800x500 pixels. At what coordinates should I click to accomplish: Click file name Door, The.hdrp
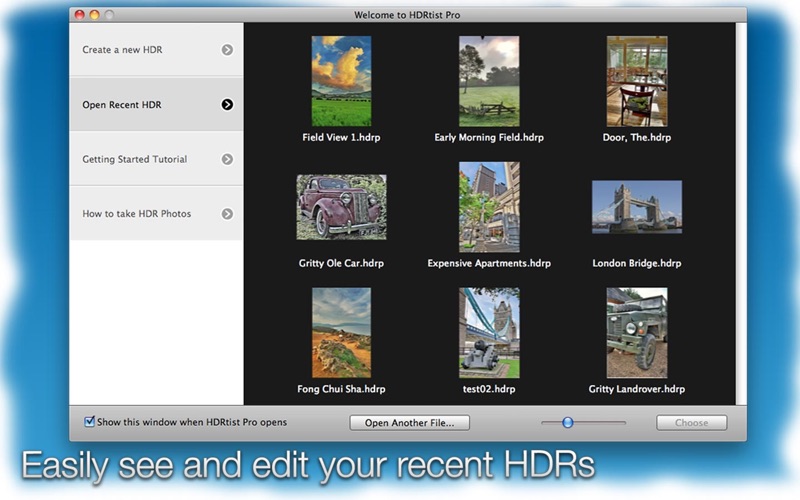[637, 137]
